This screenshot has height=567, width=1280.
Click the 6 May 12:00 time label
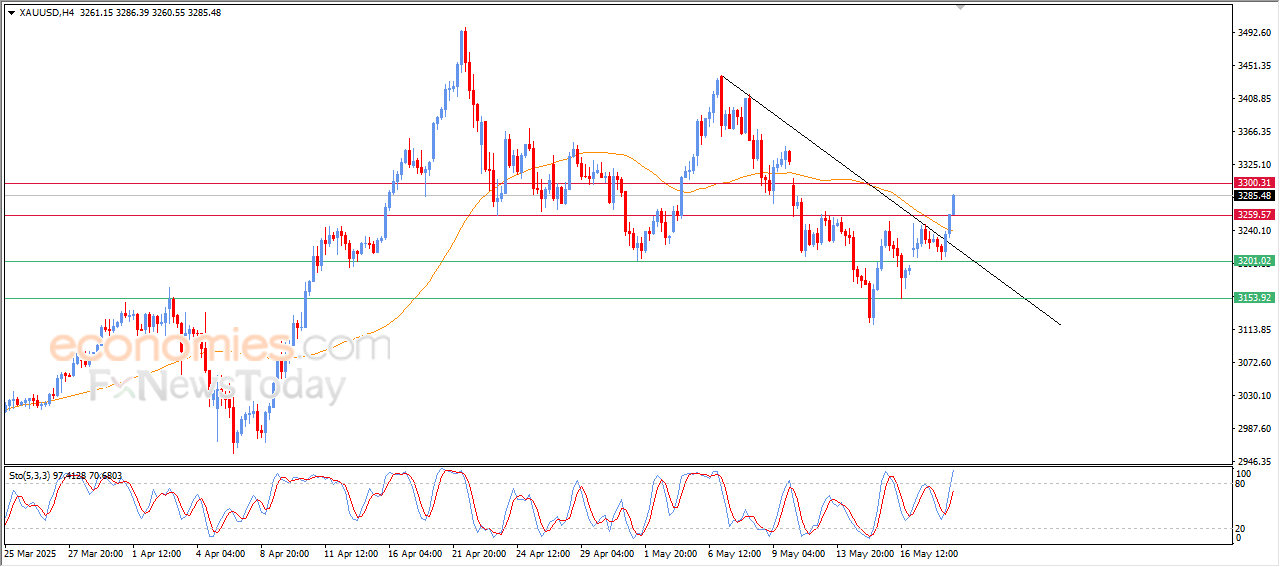tap(736, 553)
